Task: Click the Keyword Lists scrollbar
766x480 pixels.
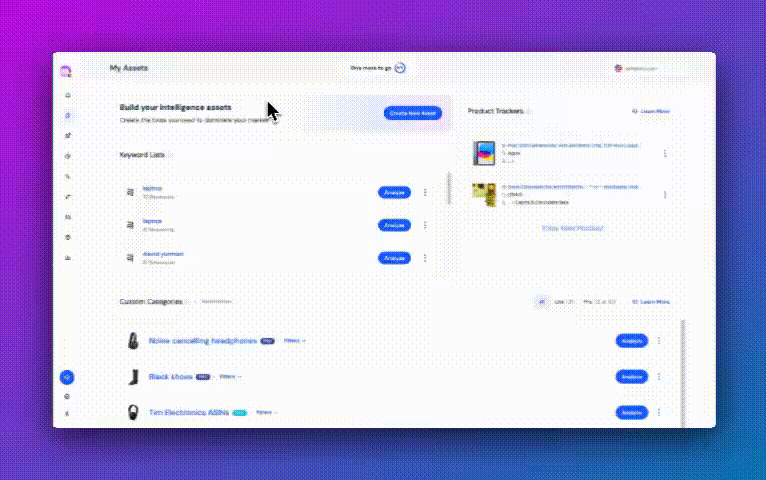Action: (x=449, y=188)
